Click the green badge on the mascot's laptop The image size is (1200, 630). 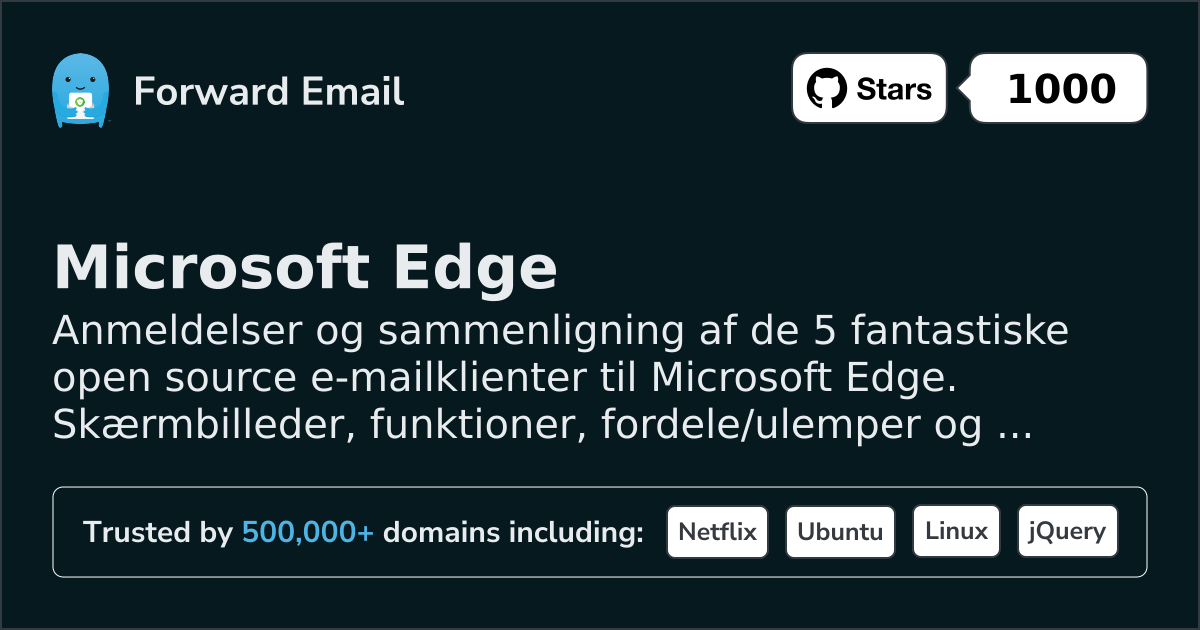point(79,100)
